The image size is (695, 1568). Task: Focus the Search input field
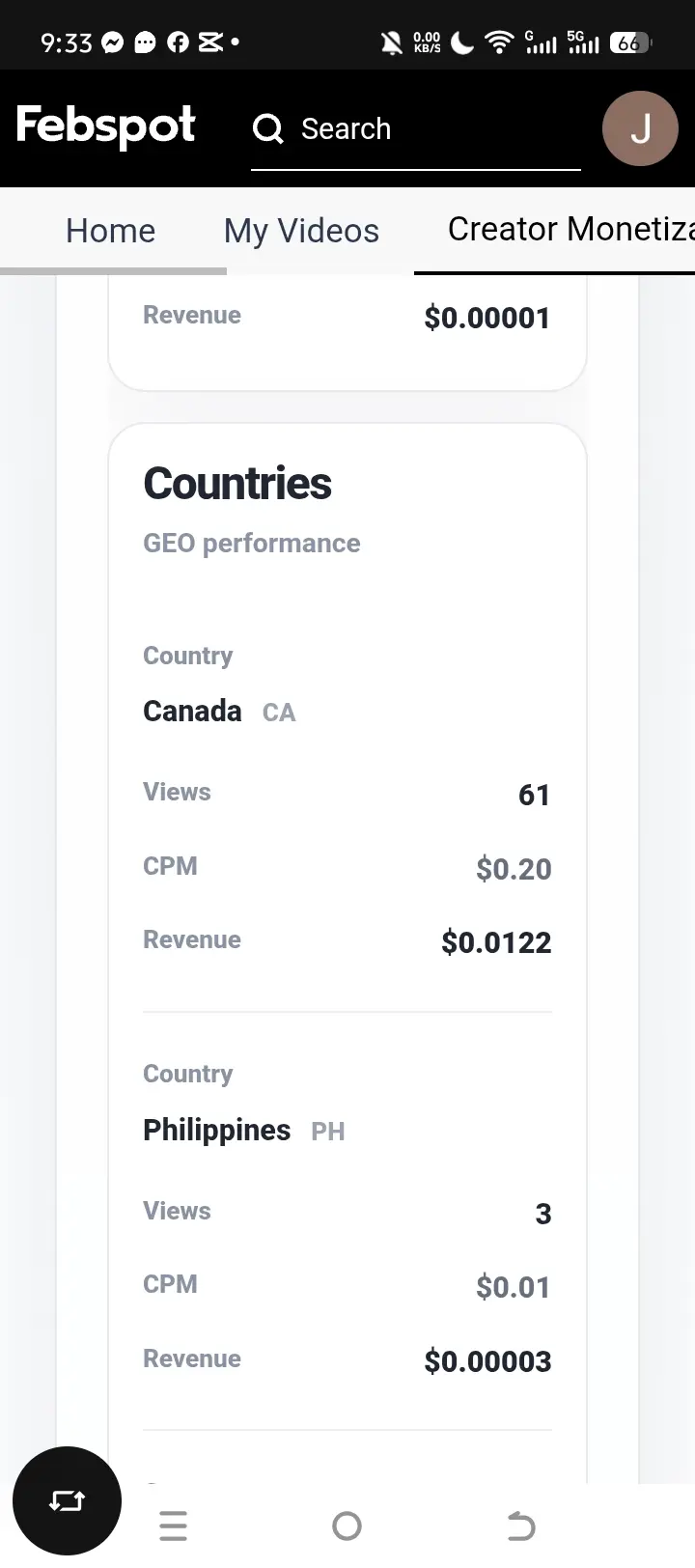[x=416, y=129]
